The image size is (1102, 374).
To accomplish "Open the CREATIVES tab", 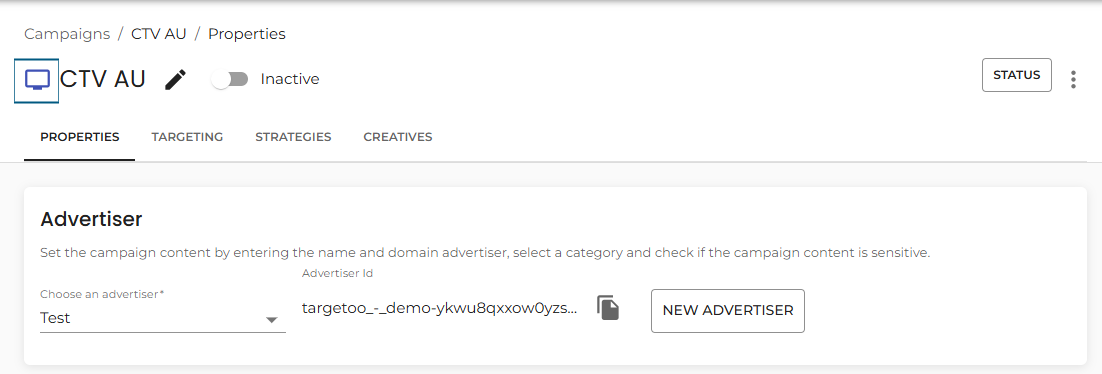I will coord(398,137).
